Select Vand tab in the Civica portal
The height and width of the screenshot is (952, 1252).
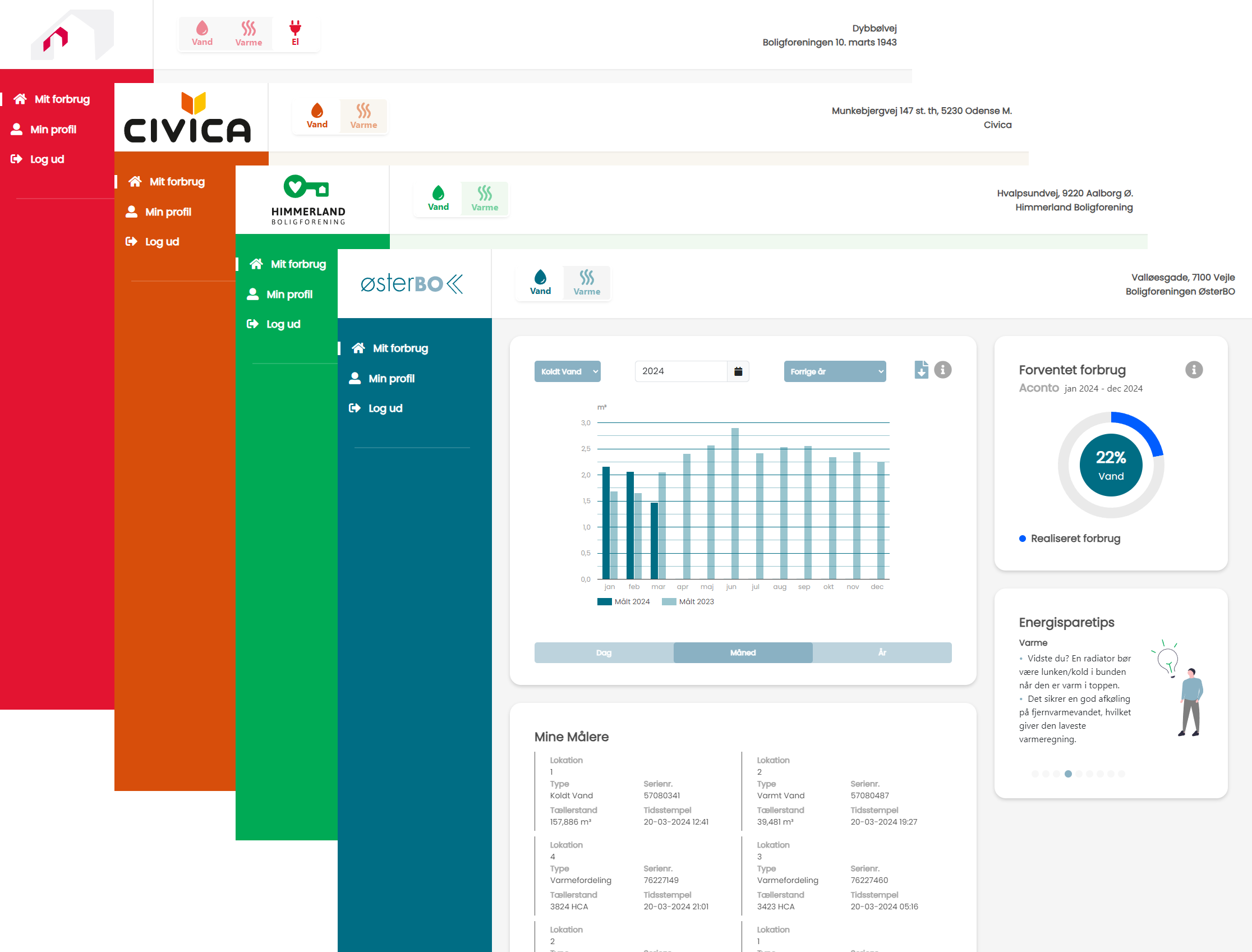(317, 116)
